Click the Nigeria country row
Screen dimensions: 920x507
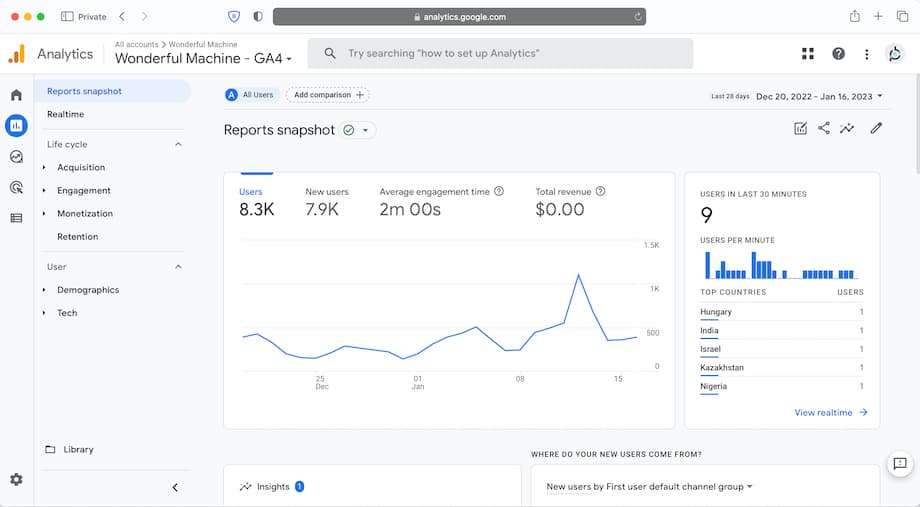pos(782,387)
